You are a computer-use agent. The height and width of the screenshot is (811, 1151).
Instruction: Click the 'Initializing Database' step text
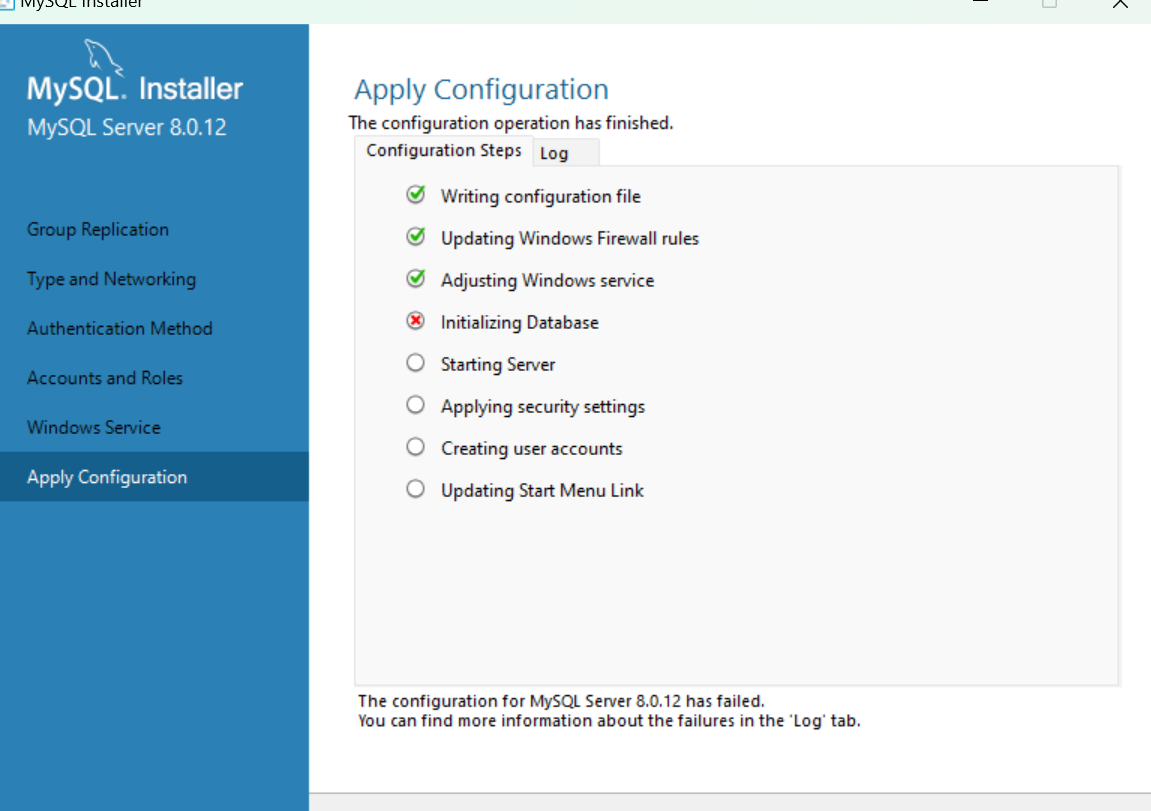520,322
